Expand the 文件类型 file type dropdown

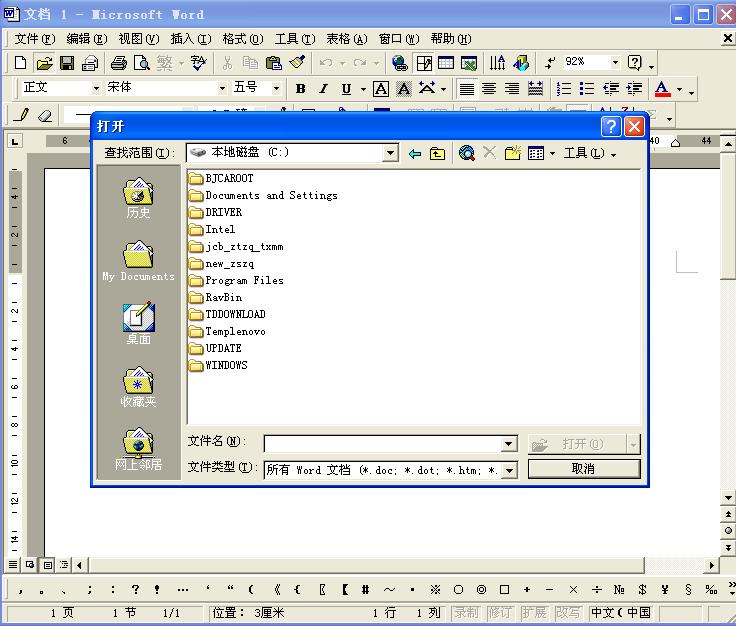(509, 469)
